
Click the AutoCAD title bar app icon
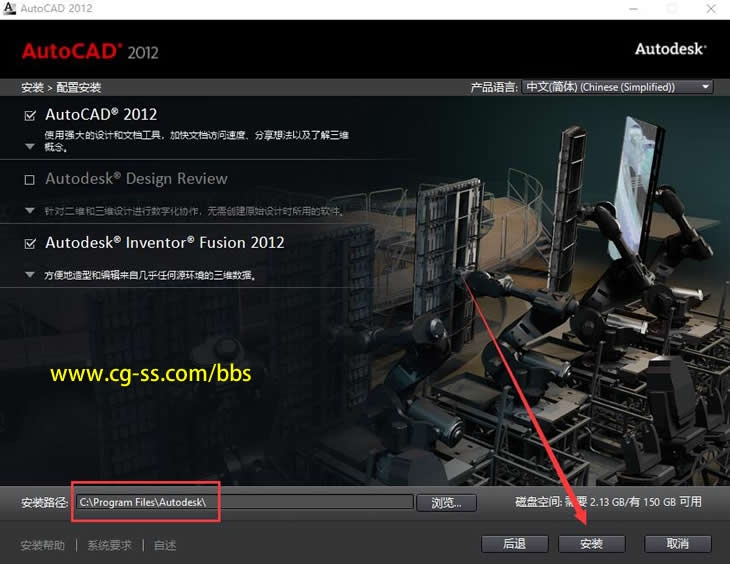pyautogui.click(x=9, y=8)
